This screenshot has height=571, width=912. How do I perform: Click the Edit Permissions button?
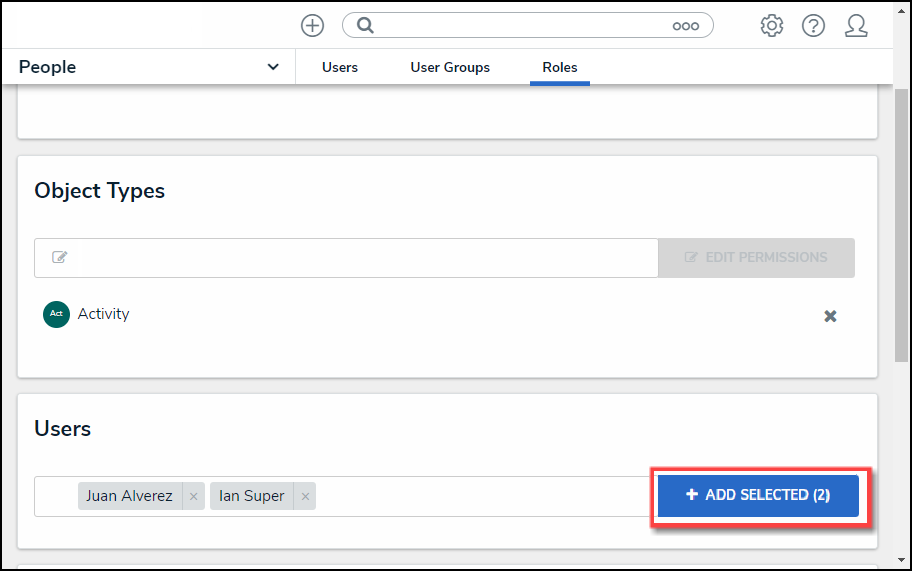pyautogui.click(x=756, y=257)
